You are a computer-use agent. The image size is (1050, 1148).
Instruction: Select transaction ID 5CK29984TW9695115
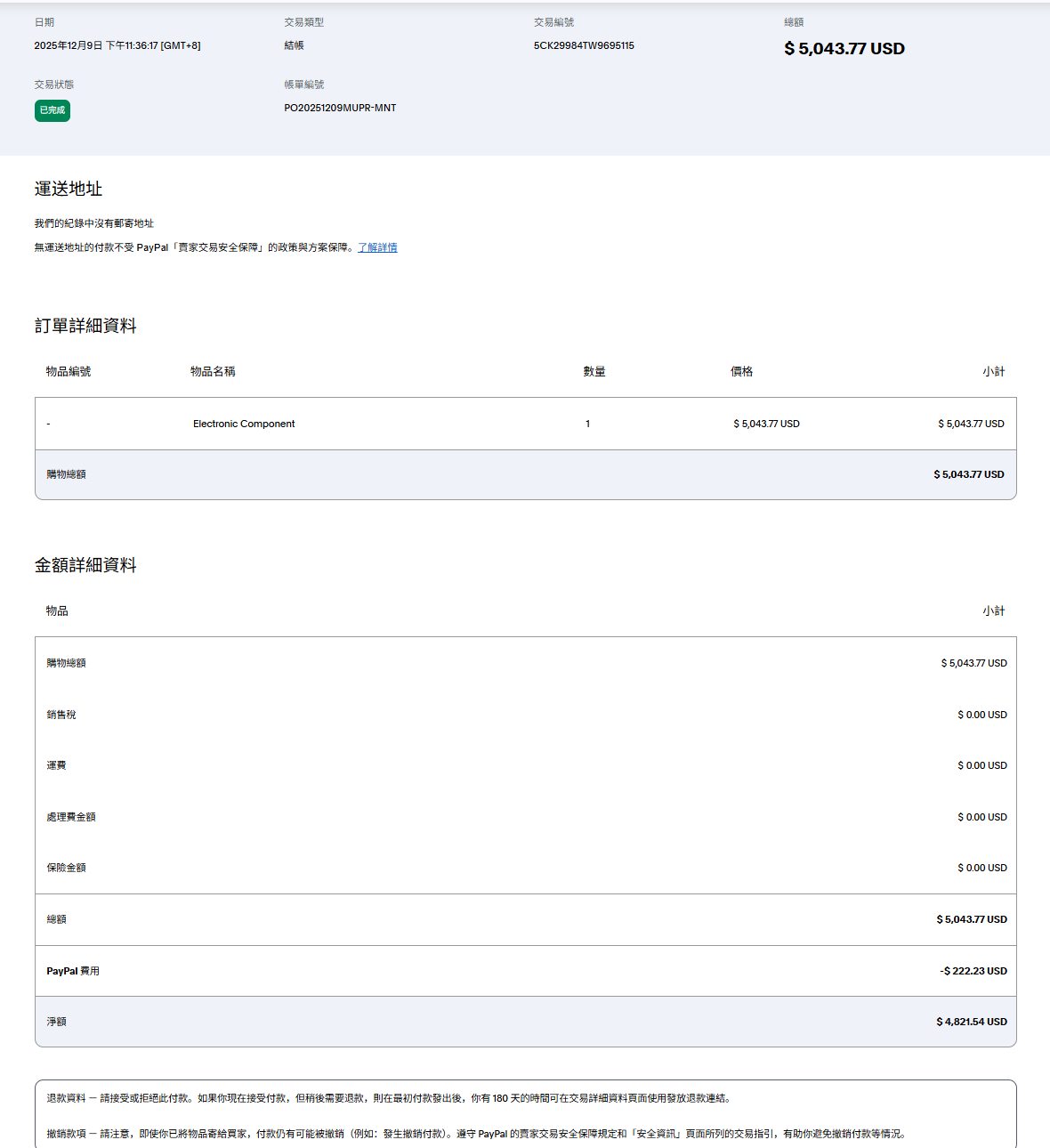click(x=584, y=45)
